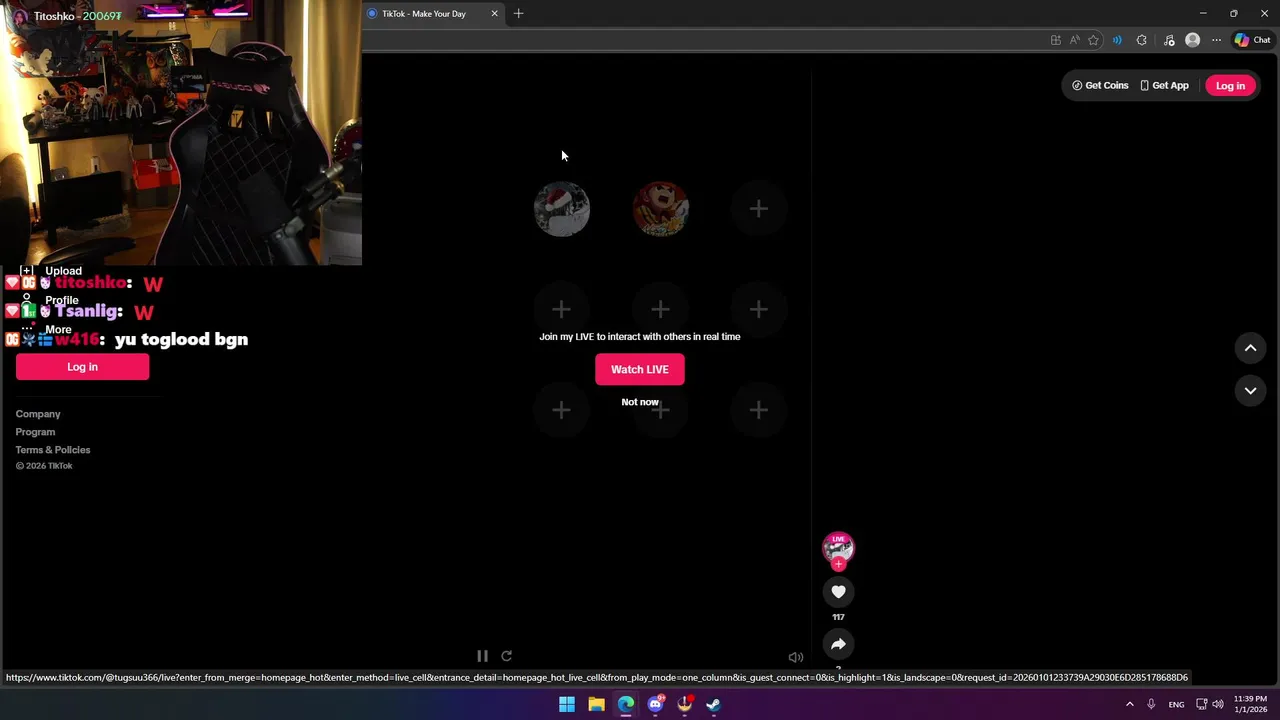Screen dimensions: 1280x720
Task: Open the taskbar app with the red notification dot
Action: tap(685, 705)
